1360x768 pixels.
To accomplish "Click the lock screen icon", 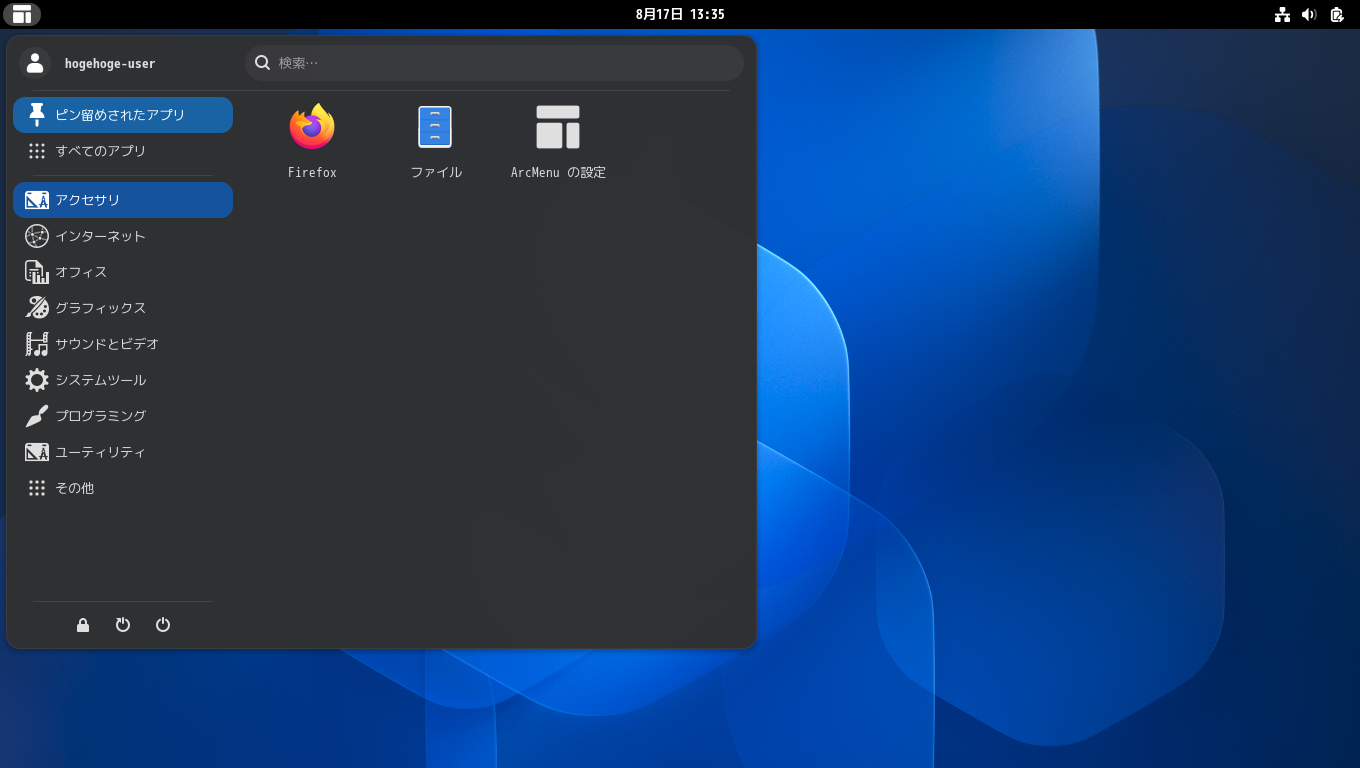I will tap(83, 625).
